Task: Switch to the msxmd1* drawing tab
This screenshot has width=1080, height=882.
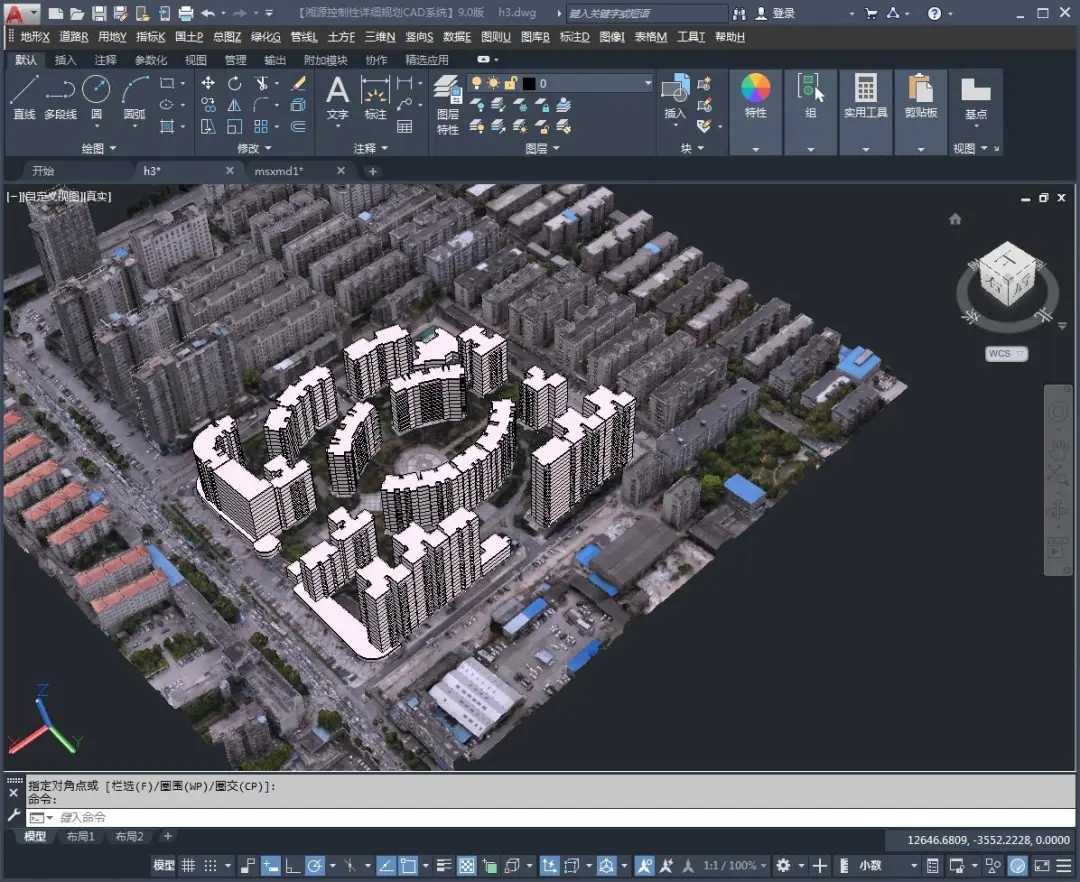Action: [x=279, y=171]
